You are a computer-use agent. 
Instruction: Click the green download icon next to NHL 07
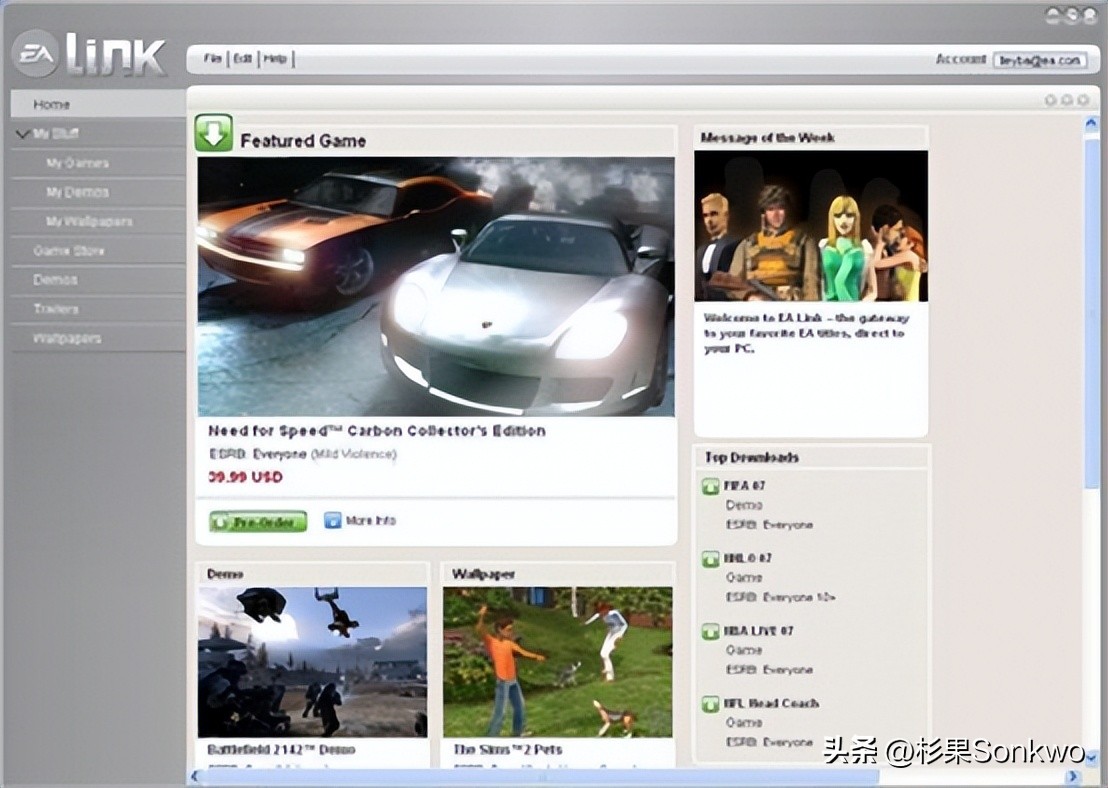pos(710,559)
